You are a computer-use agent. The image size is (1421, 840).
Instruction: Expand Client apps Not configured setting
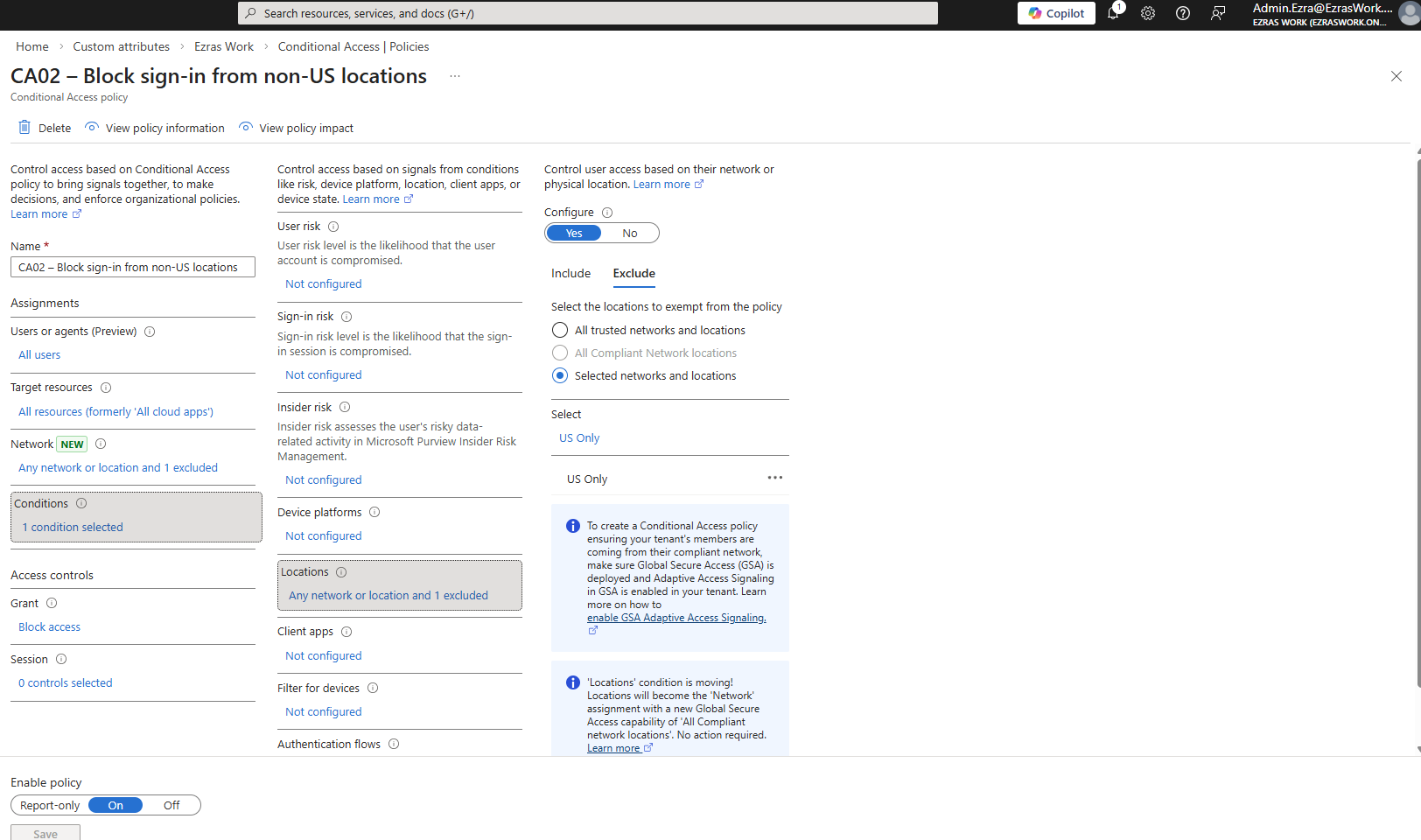323,656
